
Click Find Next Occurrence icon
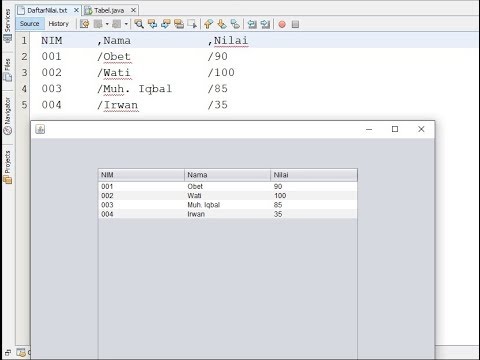point(166,24)
